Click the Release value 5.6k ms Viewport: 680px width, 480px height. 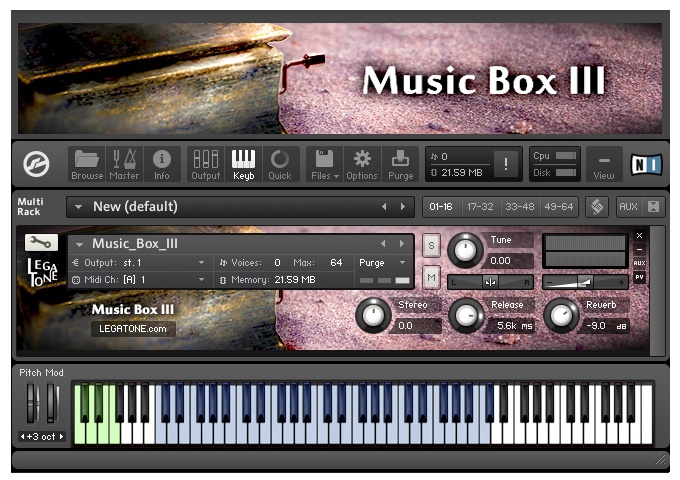pos(514,326)
